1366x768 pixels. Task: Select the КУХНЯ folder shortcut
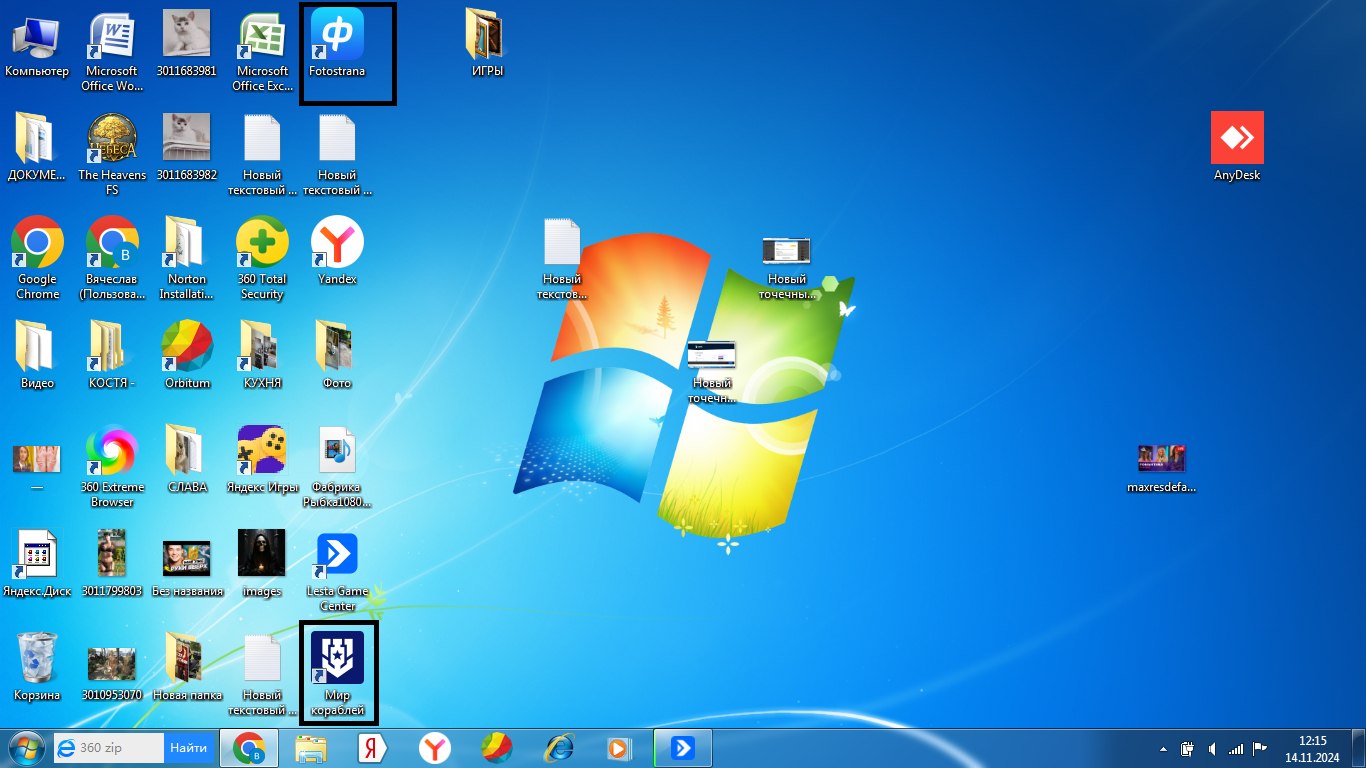coord(262,355)
